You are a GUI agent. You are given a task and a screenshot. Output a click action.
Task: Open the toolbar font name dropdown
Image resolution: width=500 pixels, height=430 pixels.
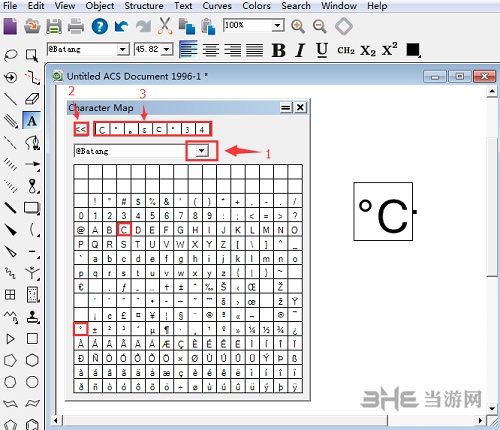[123, 50]
